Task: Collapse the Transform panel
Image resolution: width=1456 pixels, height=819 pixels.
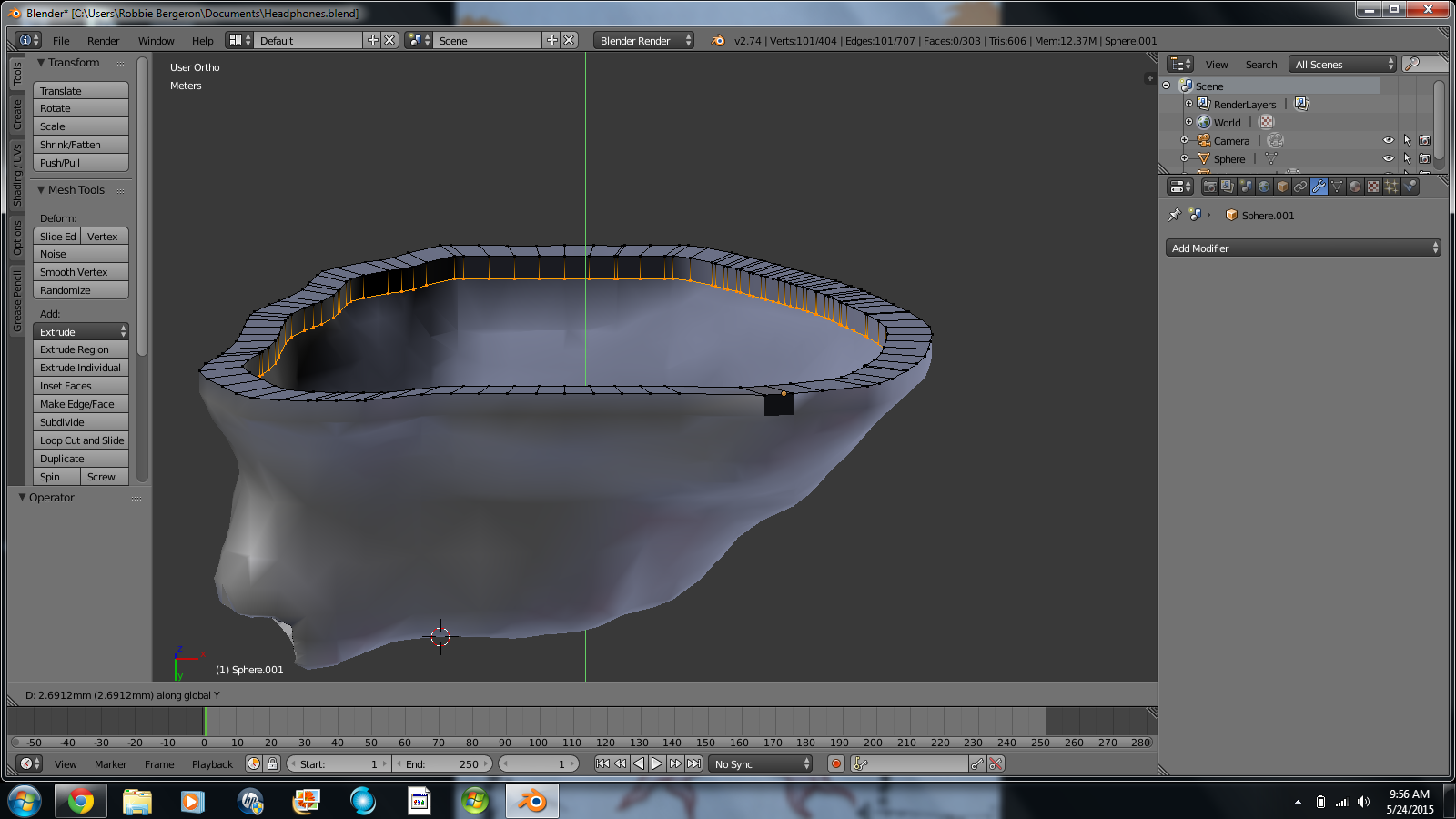Action: tap(41, 63)
